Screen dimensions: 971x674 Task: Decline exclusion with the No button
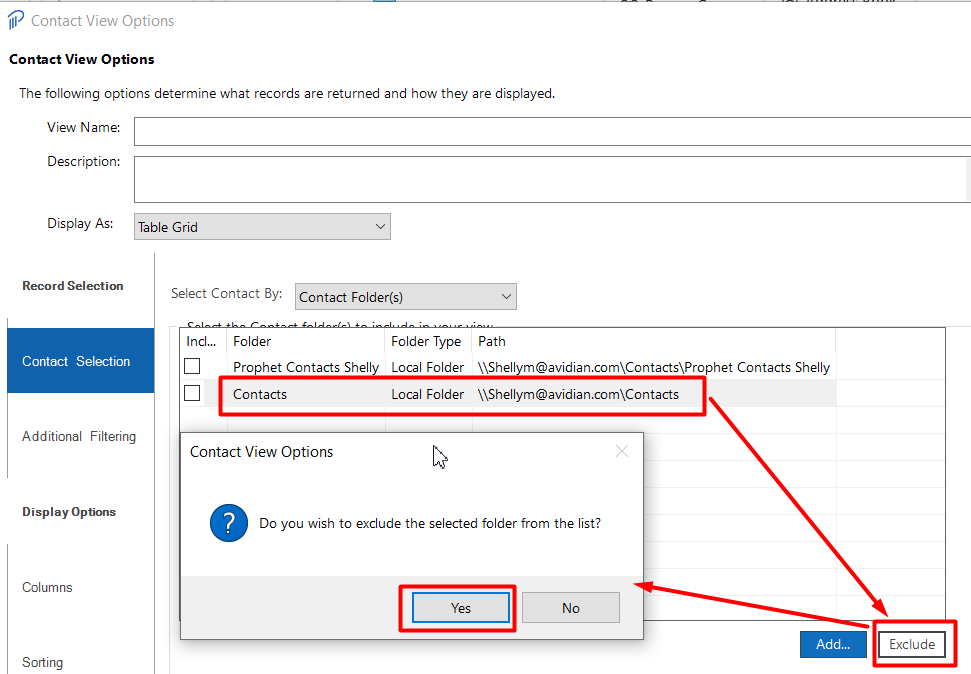coord(570,608)
